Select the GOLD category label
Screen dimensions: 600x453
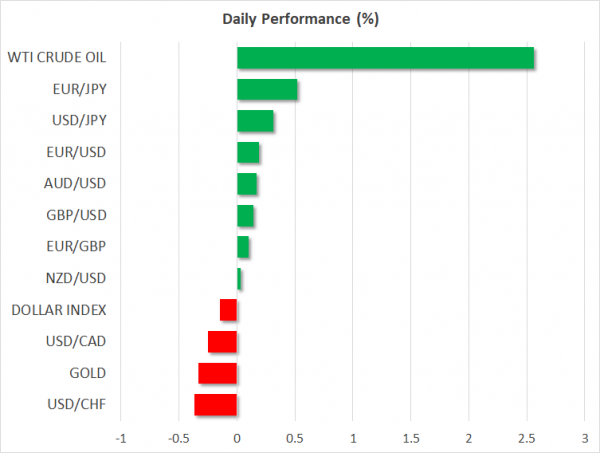tap(86, 373)
